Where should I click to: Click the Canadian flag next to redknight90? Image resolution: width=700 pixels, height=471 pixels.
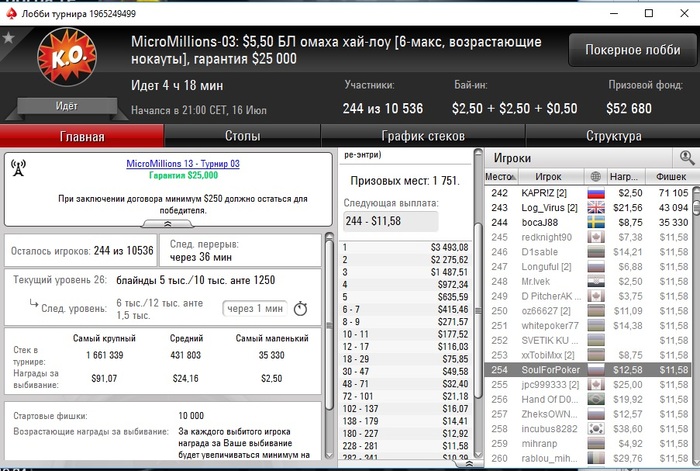click(x=596, y=237)
